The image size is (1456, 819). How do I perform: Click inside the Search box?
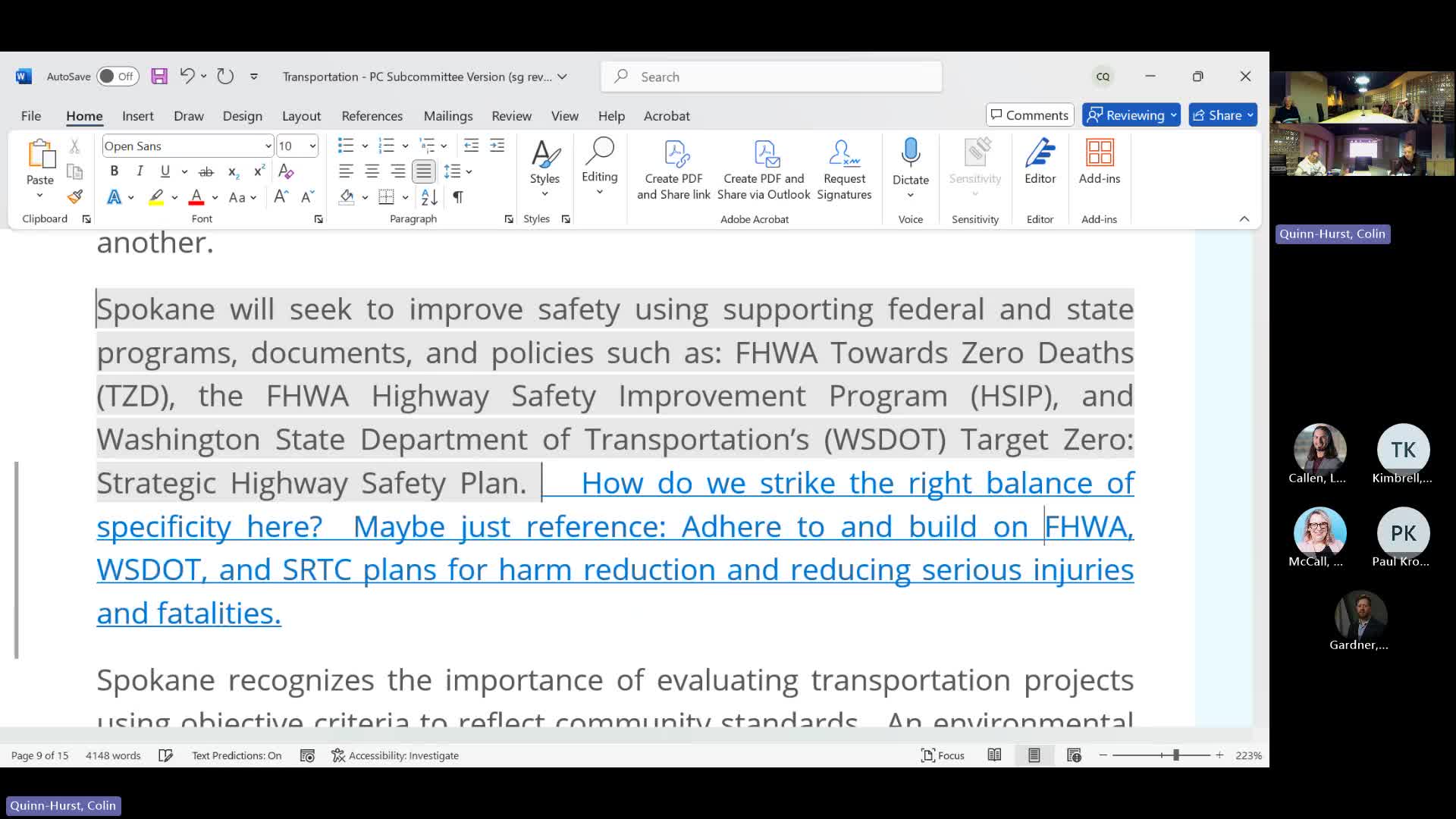[x=771, y=76]
